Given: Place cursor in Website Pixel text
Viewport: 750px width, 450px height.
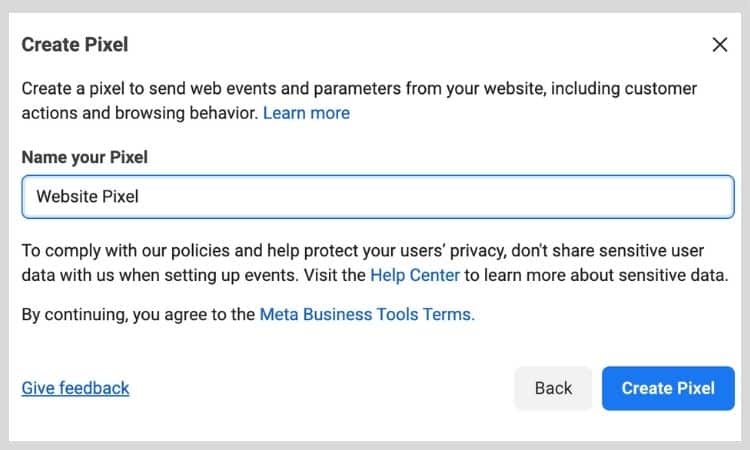Looking at the screenshot, I should coord(88,197).
